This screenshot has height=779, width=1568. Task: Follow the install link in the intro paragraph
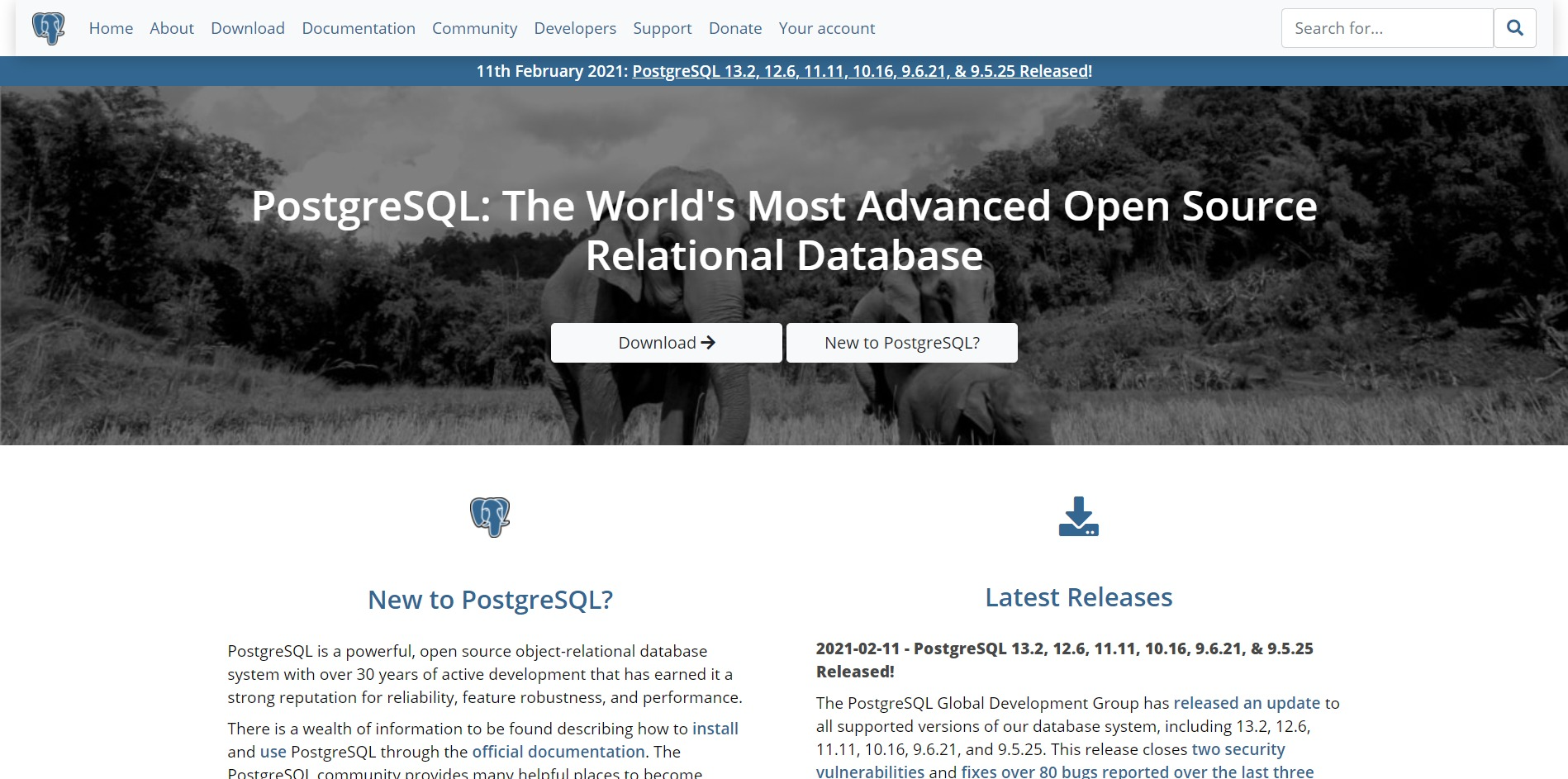coord(715,729)
